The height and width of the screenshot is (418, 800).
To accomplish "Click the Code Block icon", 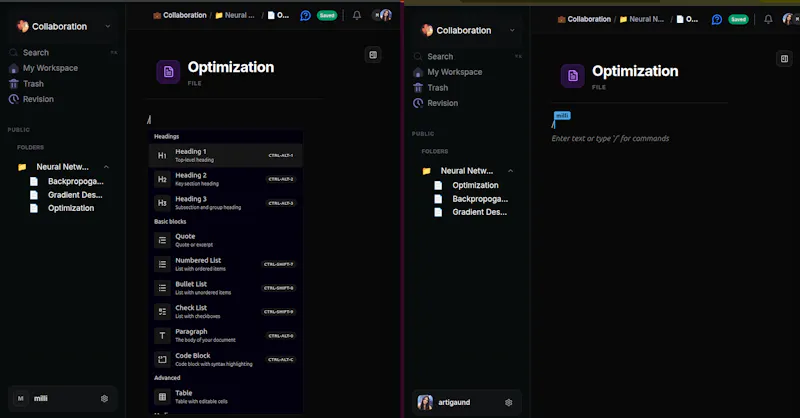I will click(162, 359).
